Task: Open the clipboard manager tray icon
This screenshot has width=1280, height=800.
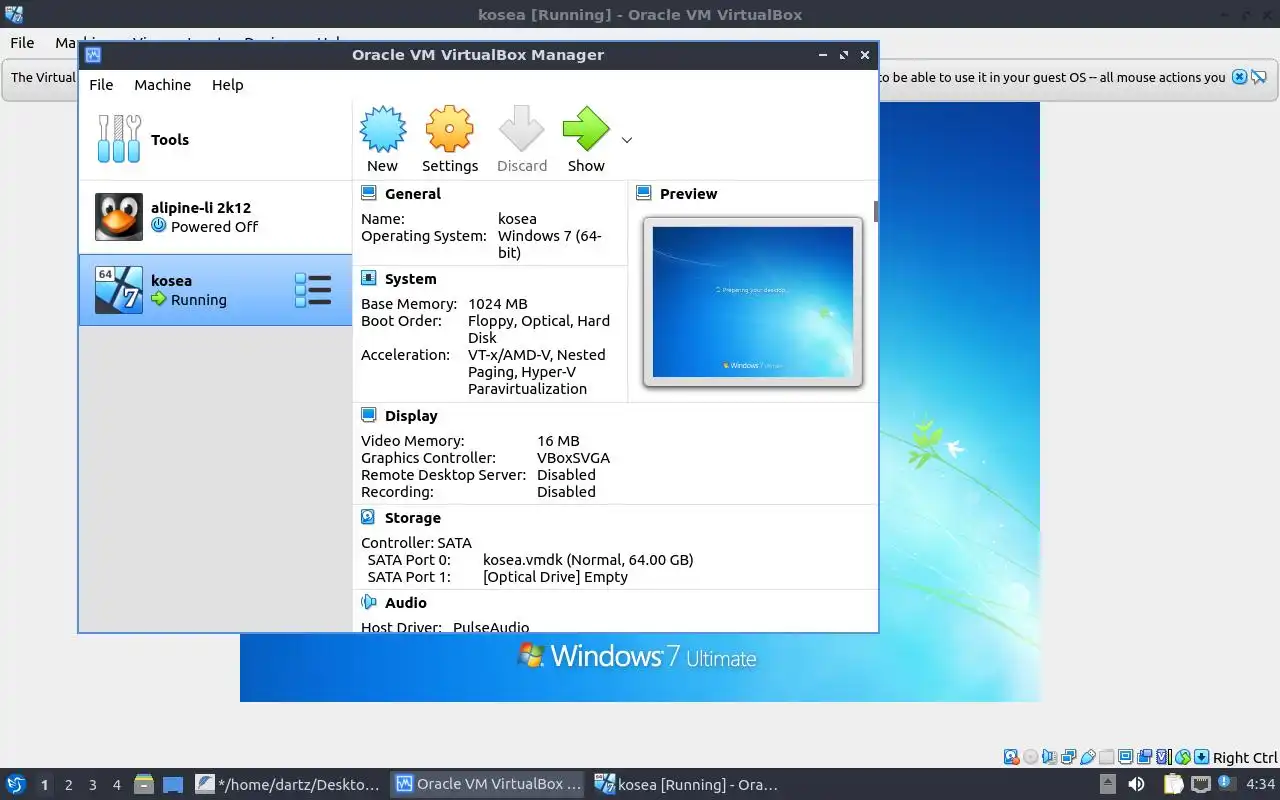Action: tap(1173, 784)
